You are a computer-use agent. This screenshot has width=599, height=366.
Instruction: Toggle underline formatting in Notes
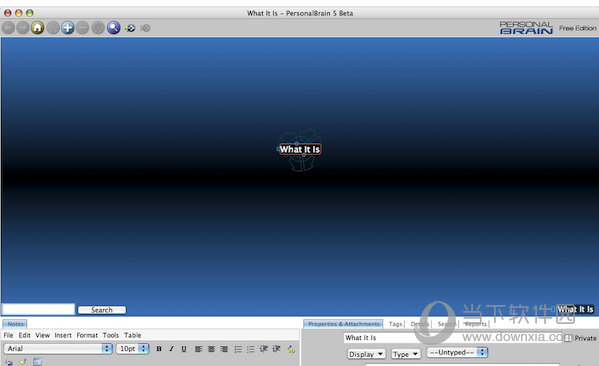click(184, 349)
